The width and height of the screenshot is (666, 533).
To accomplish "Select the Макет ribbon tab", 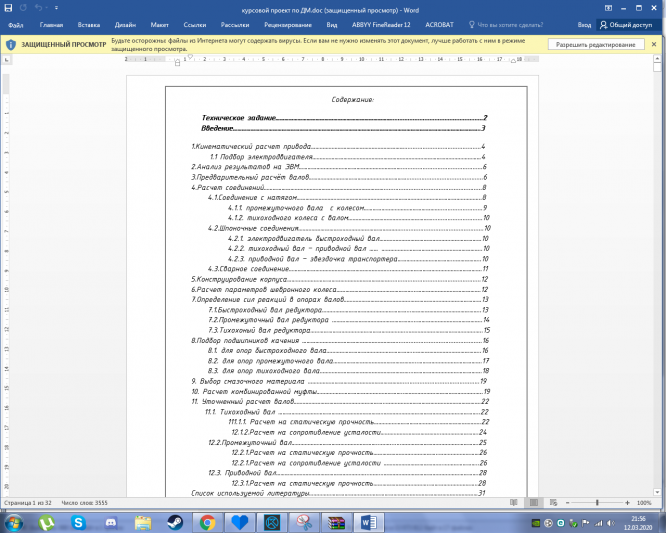I will (x=160, y=25).
